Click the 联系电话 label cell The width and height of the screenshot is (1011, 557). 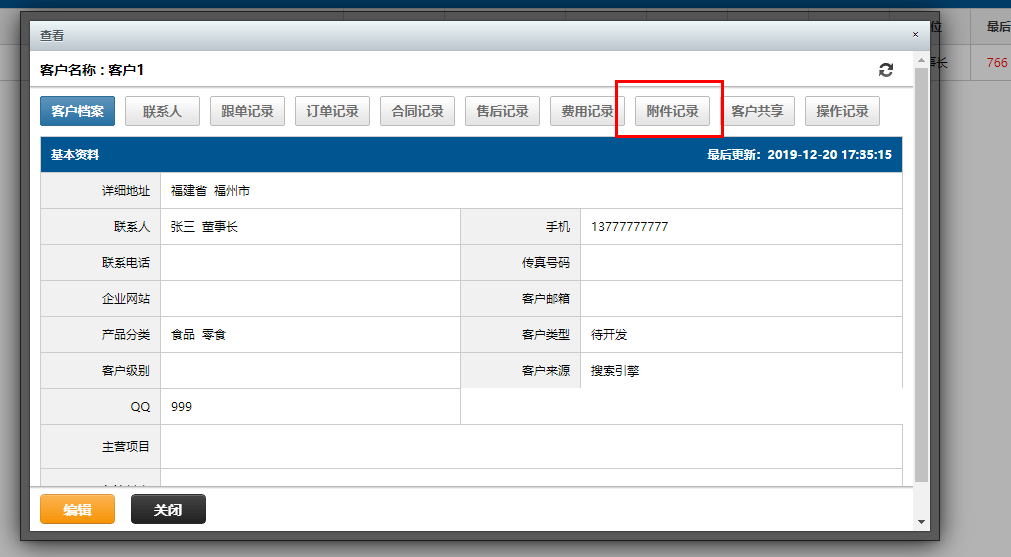pyautogui.click(x=101, y=262)
